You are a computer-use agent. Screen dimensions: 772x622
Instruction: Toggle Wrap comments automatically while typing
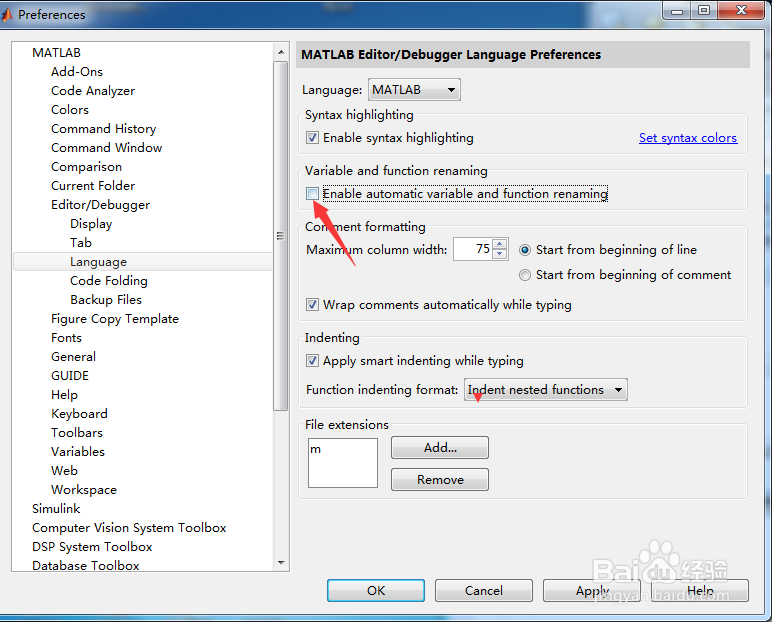click(x=312, y=304)
